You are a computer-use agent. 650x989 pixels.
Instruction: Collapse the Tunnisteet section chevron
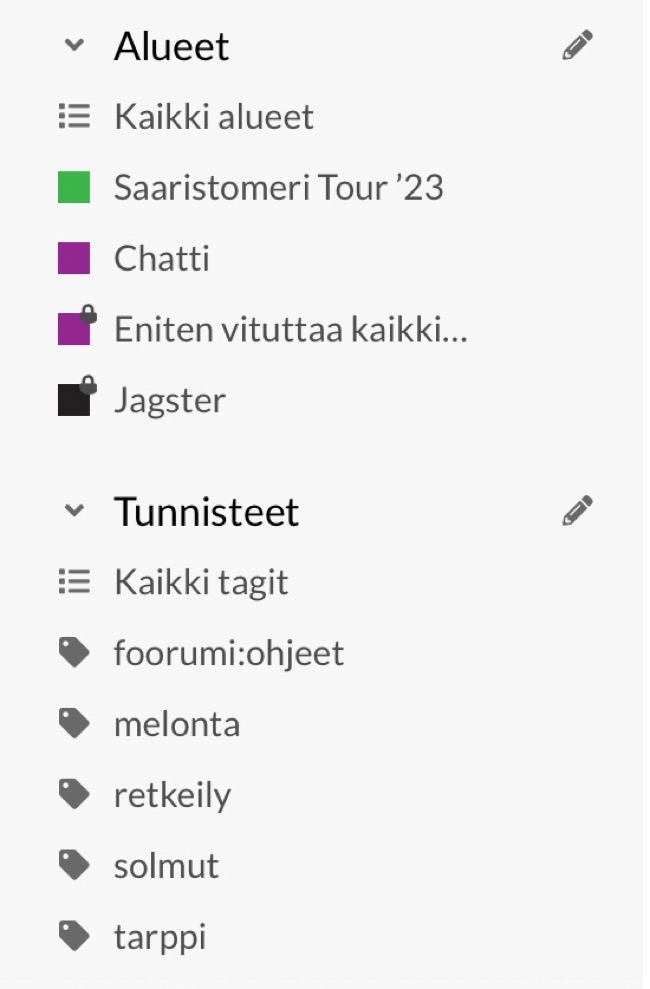tap(74, 511)
